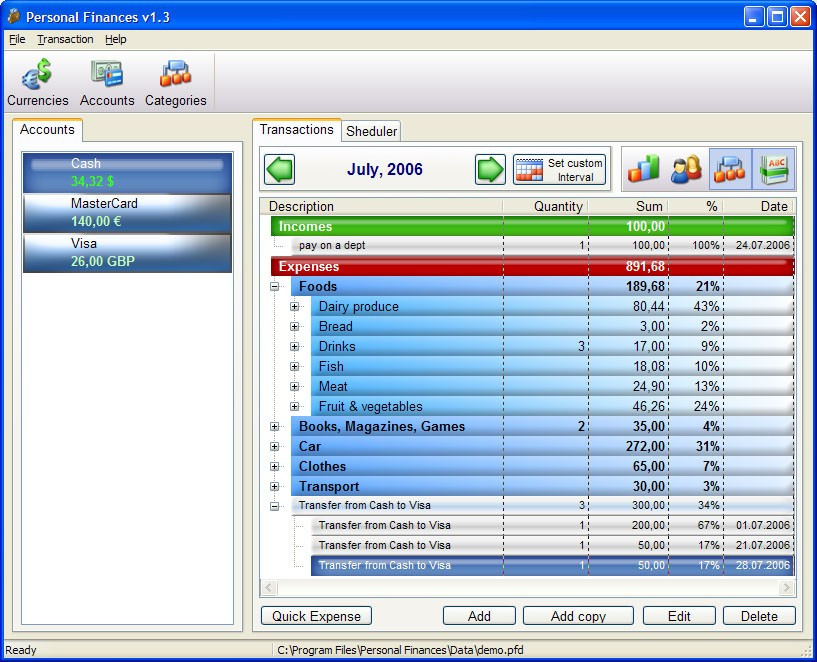
Task: Select the transfer dated 21.07.2006
Action: pyautogui.click(x=552, y=545)
